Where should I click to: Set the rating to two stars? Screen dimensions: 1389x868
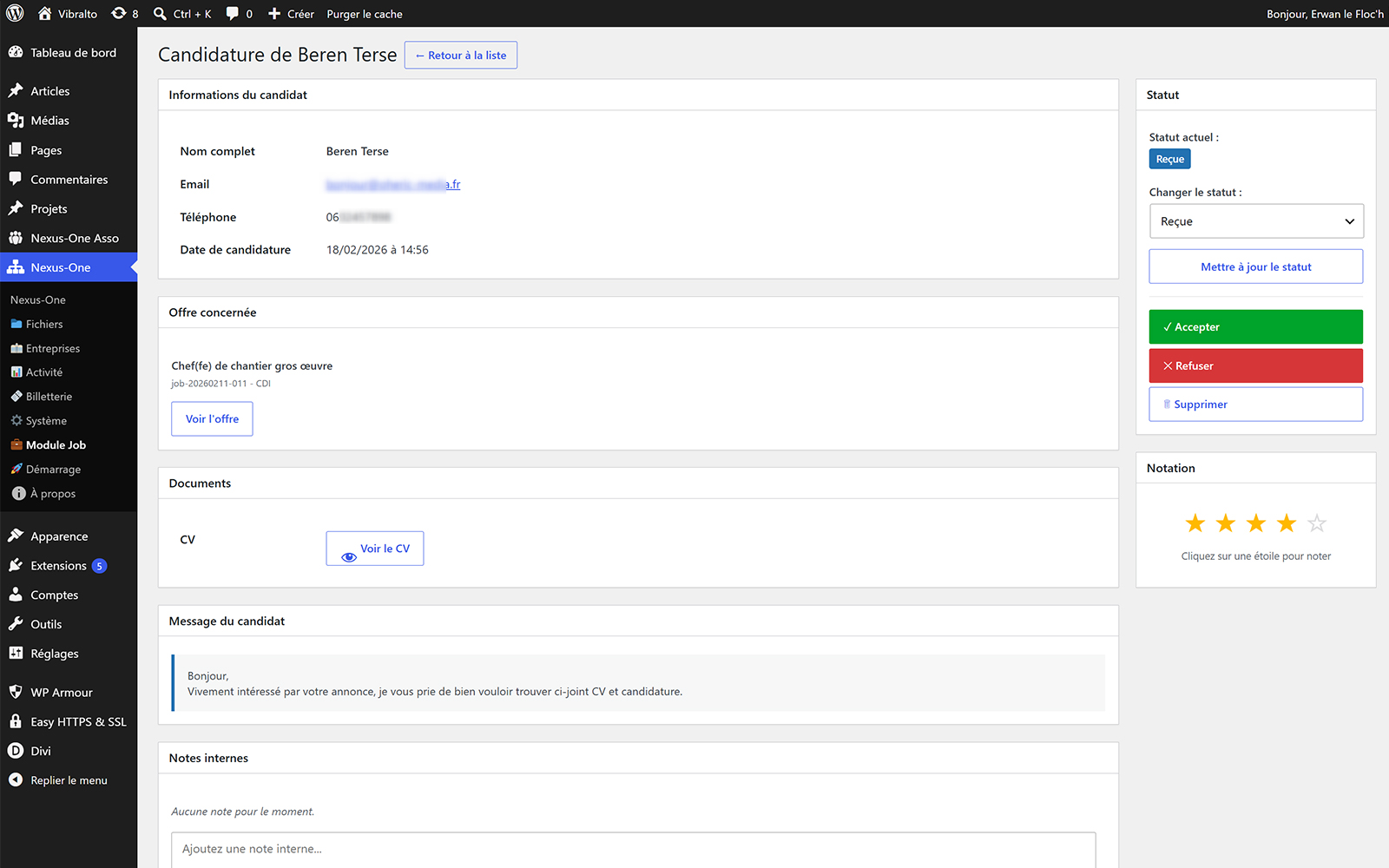coord(1226,523)
